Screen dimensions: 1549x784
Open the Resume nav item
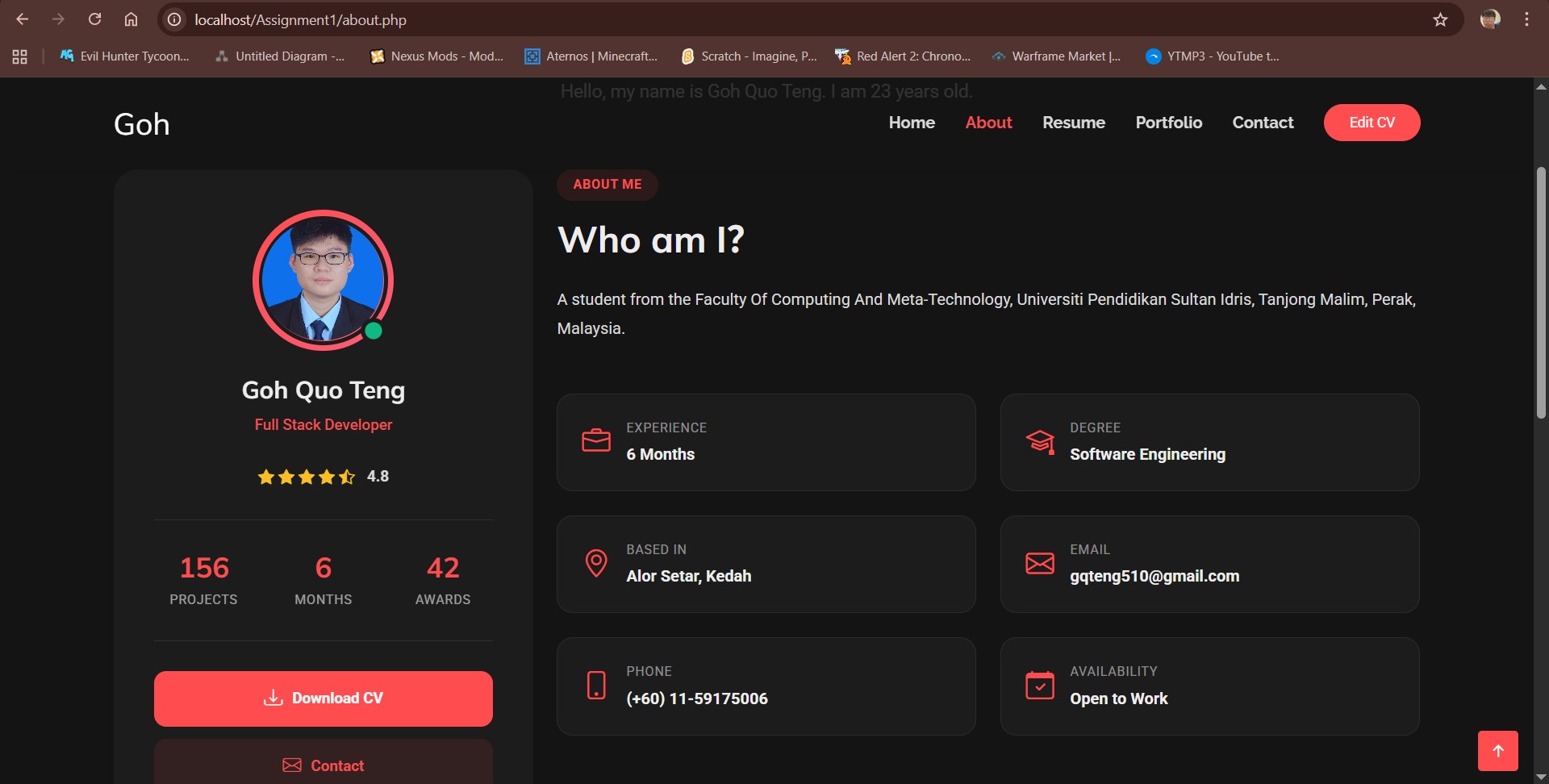(x=1074, y=123)
